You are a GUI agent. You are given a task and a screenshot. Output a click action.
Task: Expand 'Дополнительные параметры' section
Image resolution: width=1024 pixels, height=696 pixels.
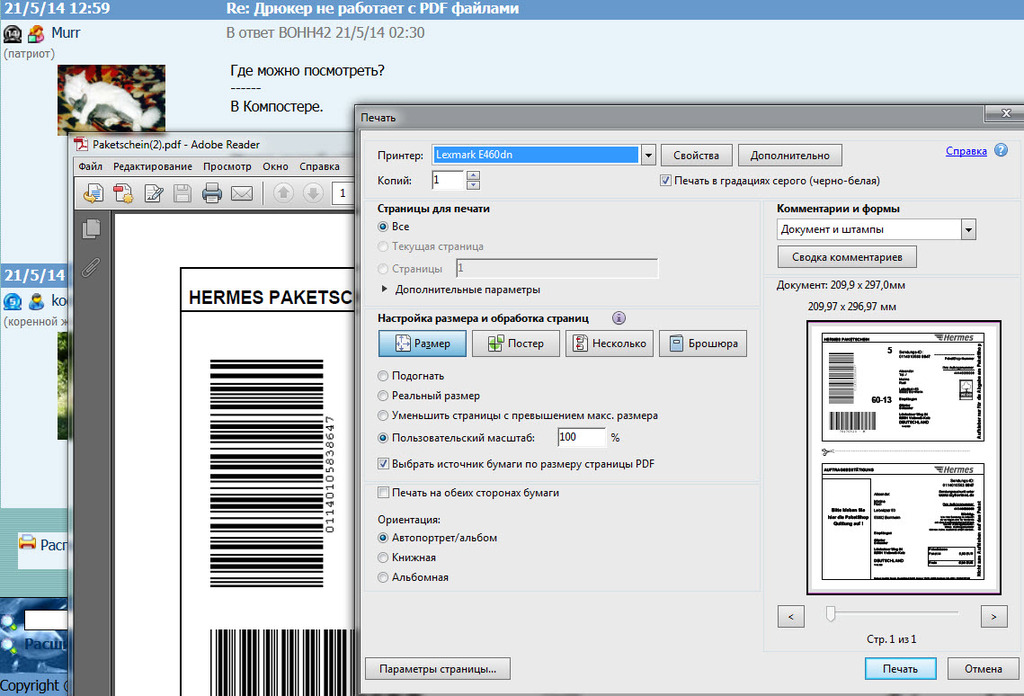pos(385,289)
